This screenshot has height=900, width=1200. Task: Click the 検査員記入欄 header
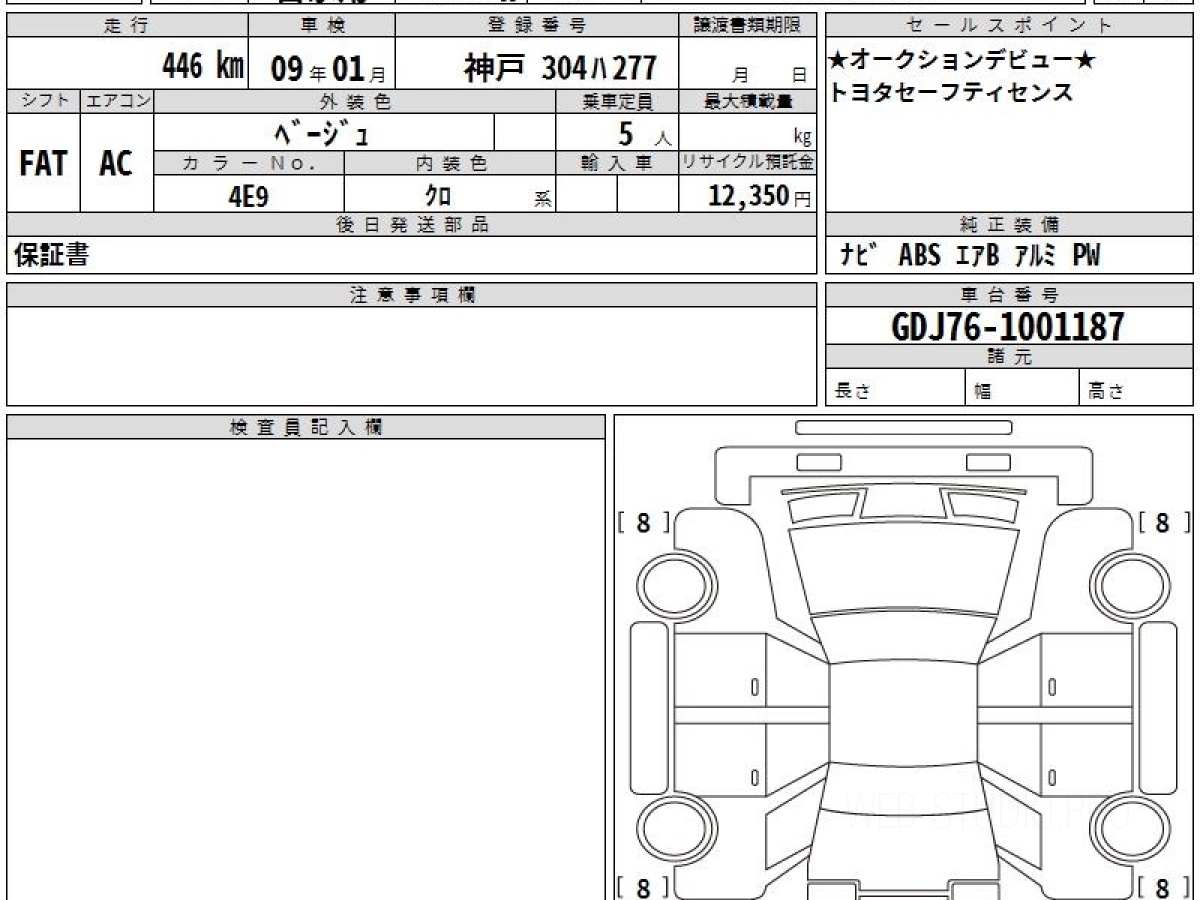click(306, 427)
